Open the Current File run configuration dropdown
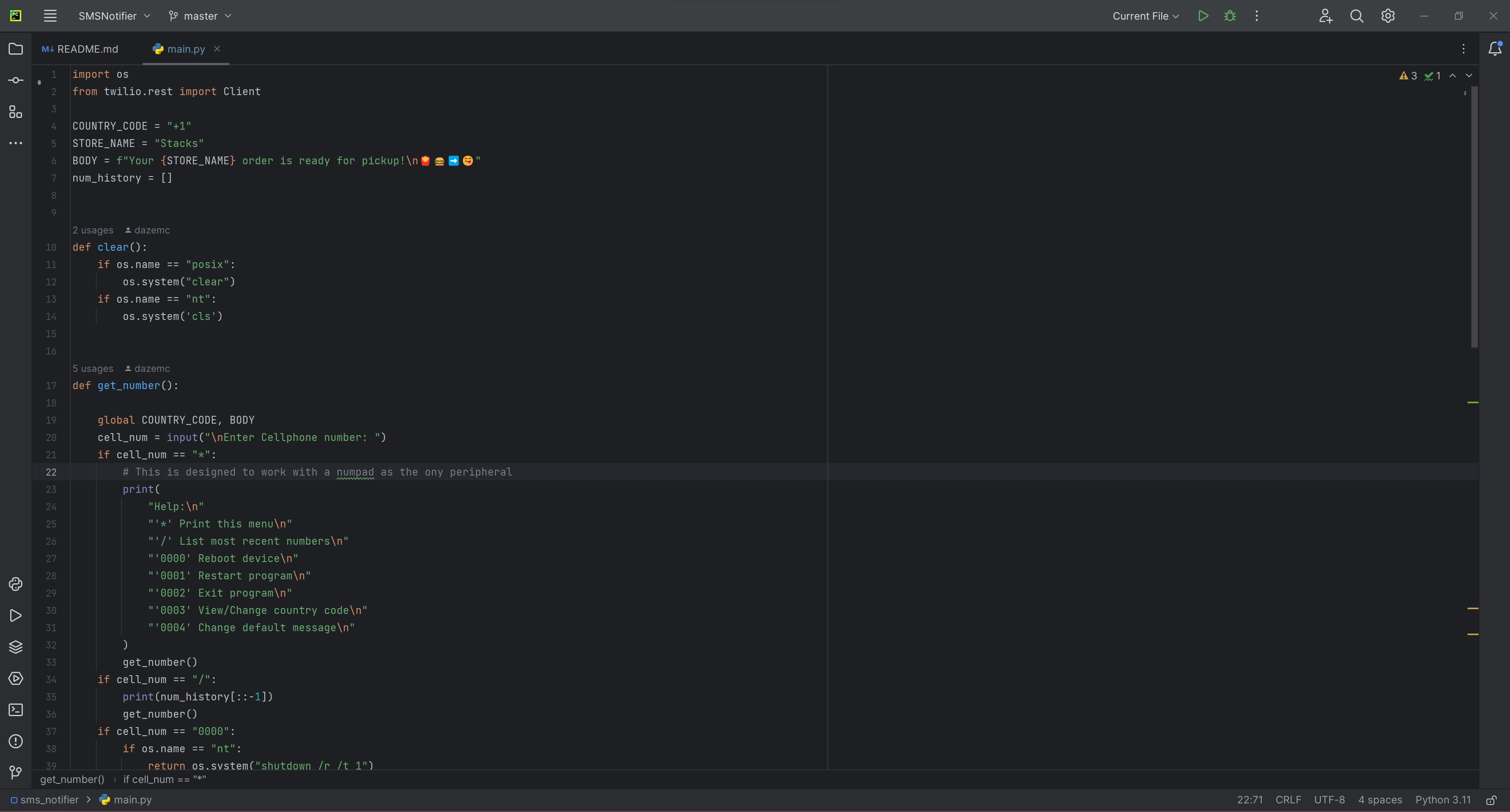1510x812 pixels. click(x=1145, y=16)
